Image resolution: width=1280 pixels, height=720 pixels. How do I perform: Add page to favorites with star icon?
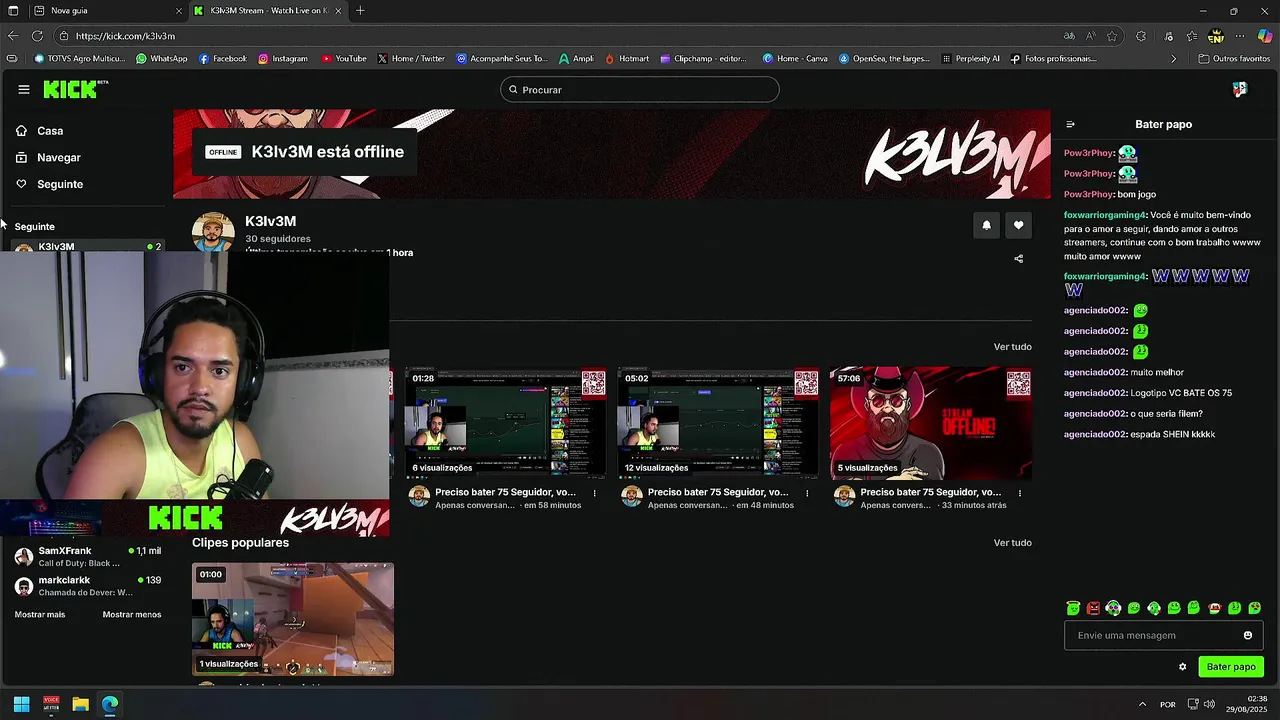click(1112, 36)
